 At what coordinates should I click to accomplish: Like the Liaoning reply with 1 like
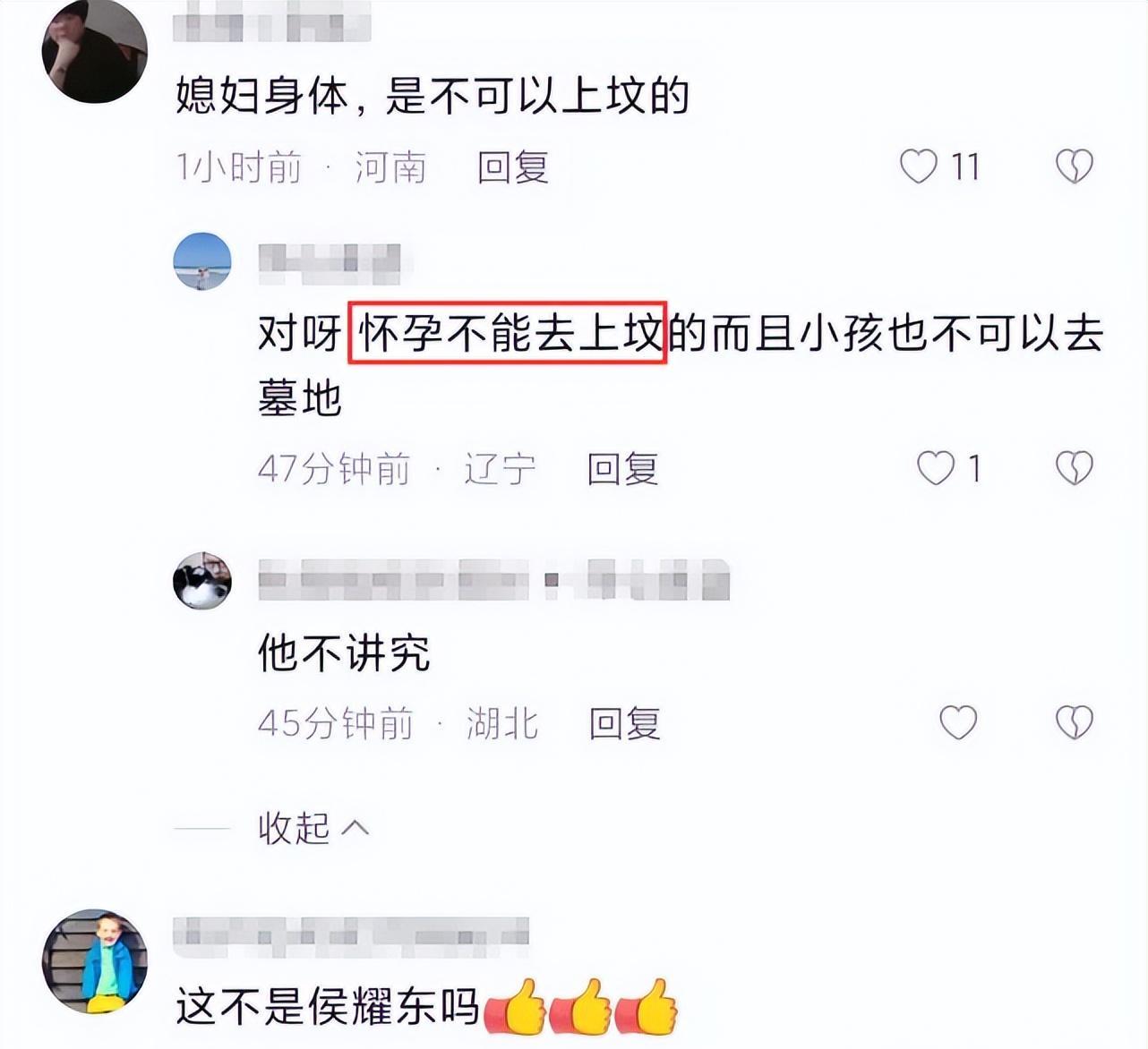click(x=936, y=468)
